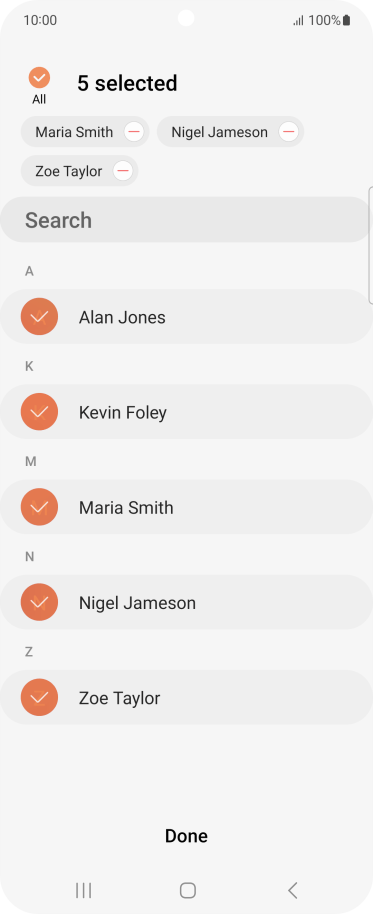Uncheck Zoe Taylor contact checkmark
The width and height of the screenshot is (373, 914).
coord(39,697)
